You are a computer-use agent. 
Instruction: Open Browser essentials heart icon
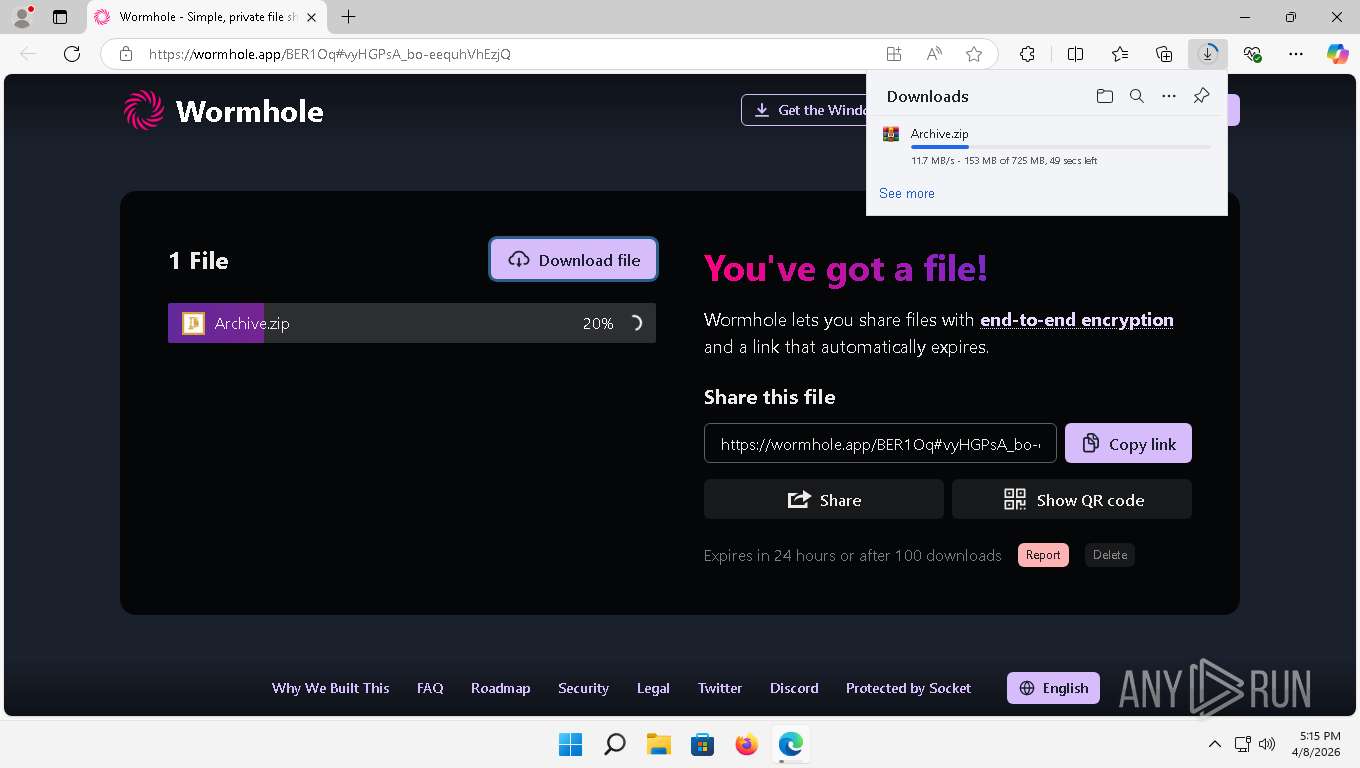[x=1252, y=54]
